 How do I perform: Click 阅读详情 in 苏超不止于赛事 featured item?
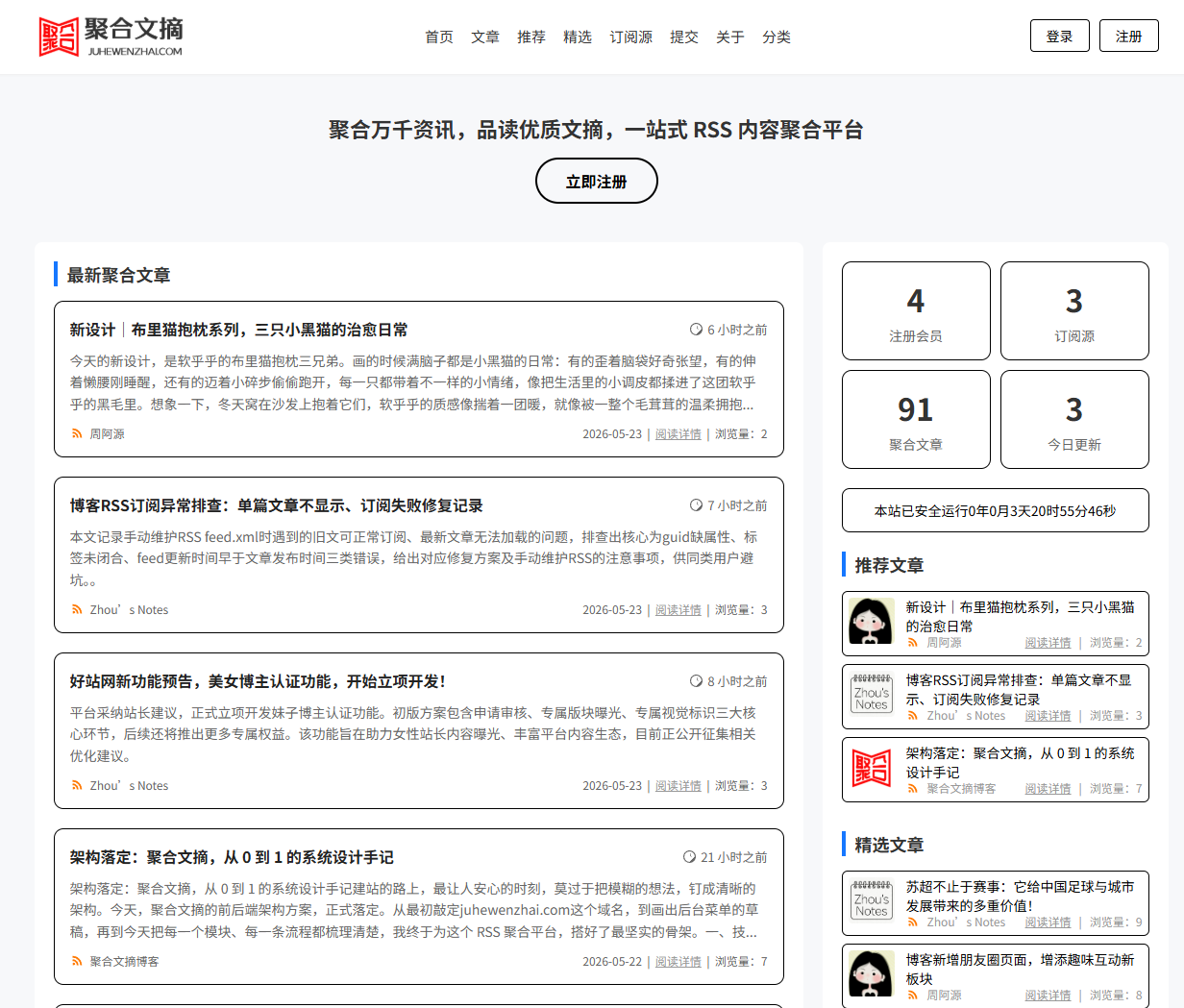click(x=1048, y=922)
